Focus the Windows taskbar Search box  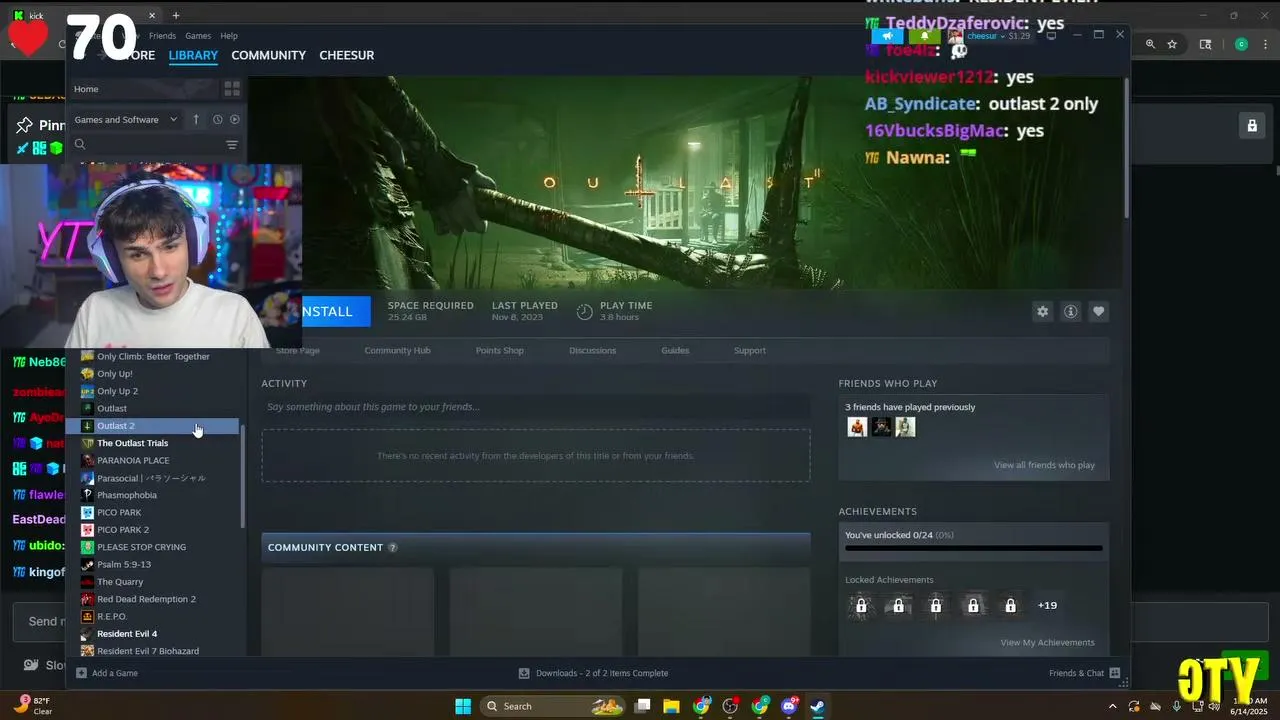[x=552, y=706]
